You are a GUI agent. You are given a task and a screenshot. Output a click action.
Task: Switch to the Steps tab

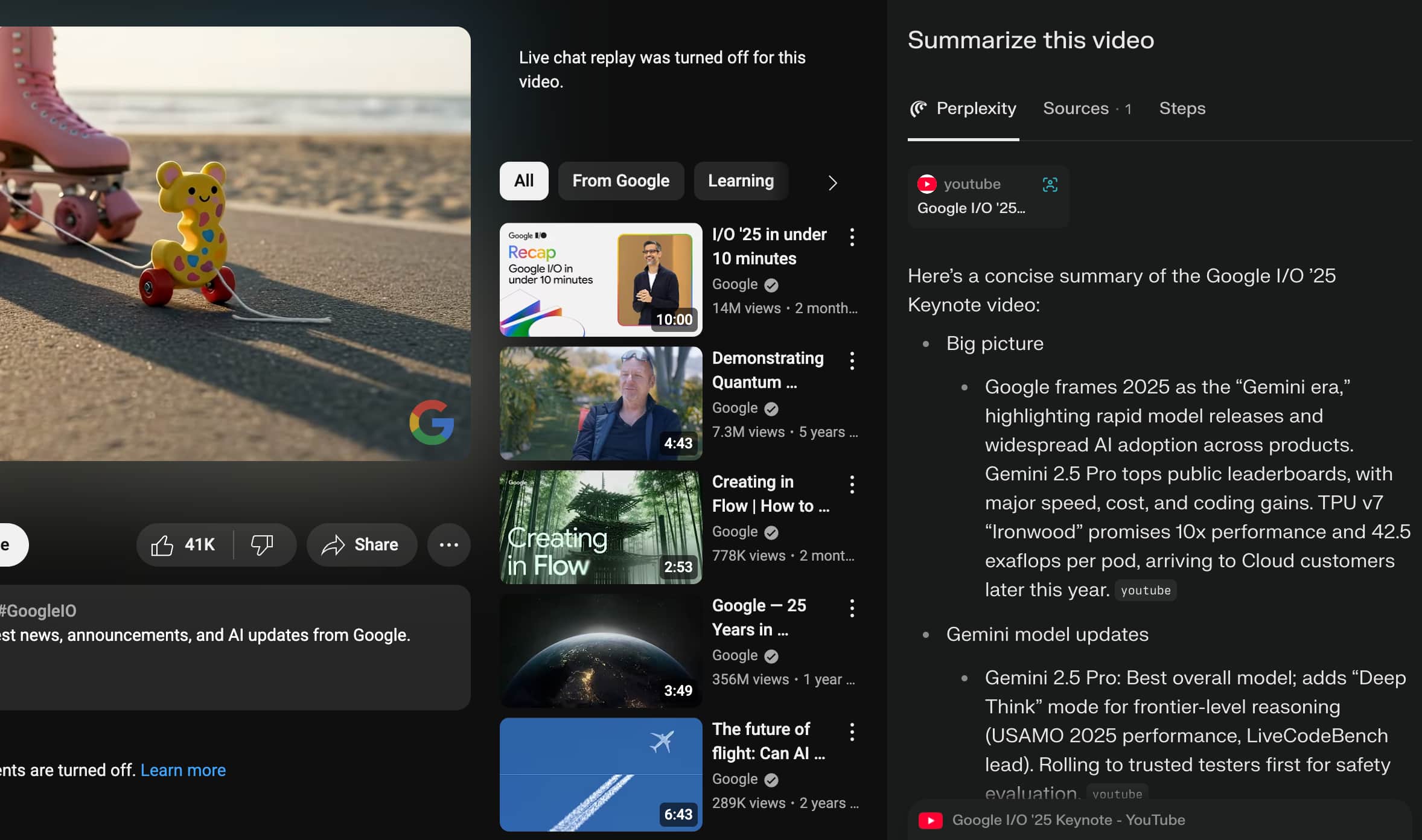[1182, 109]
